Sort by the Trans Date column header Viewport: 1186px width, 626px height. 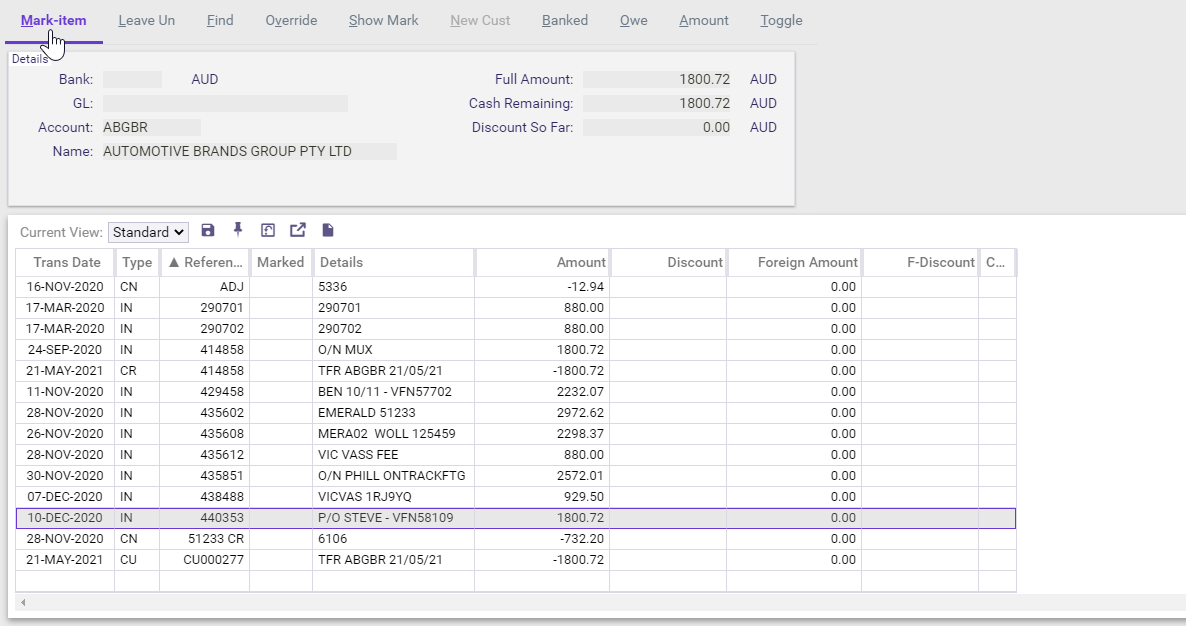65,262
